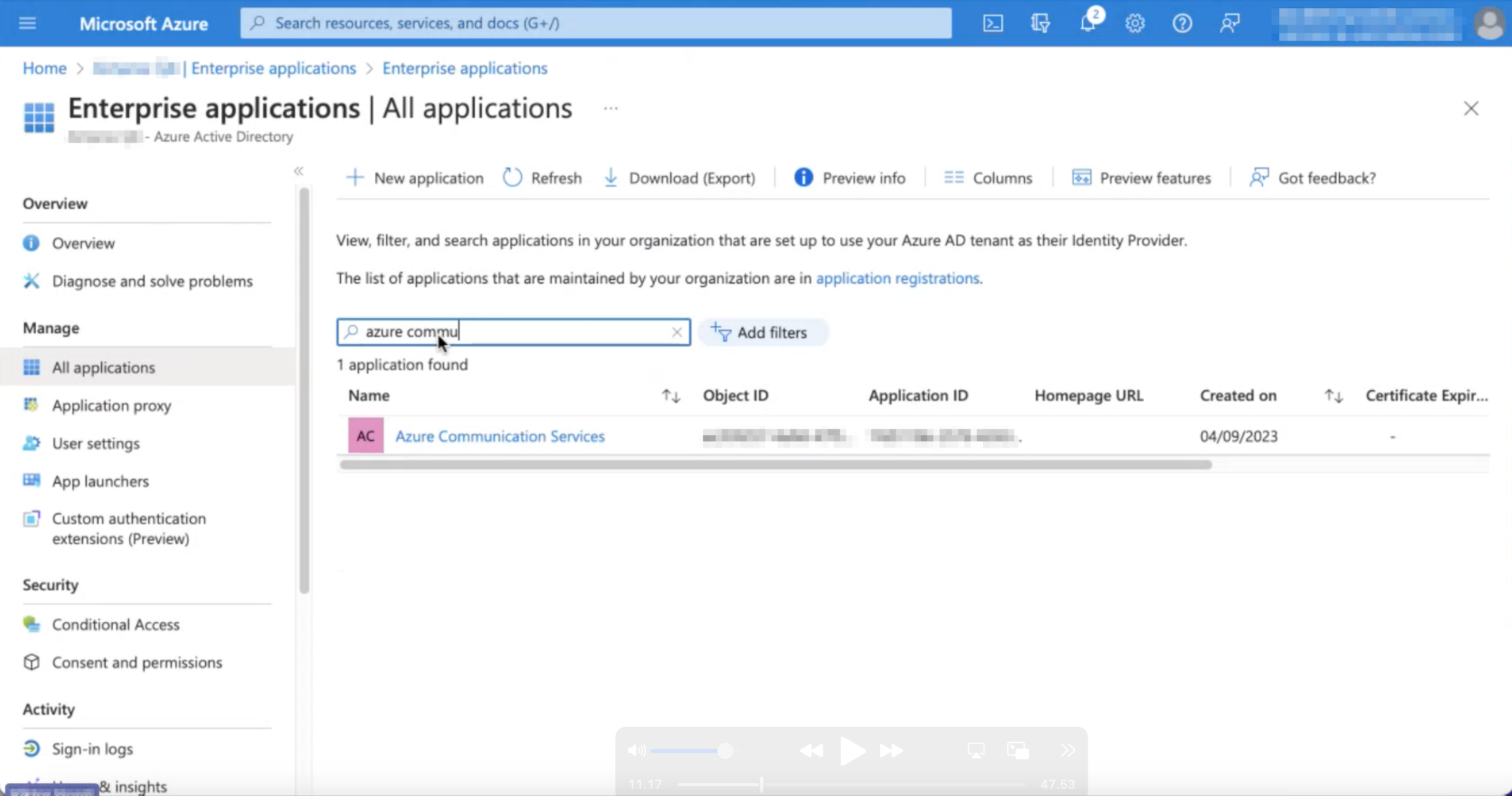Image resolution: width=1512 pixels, height=796 pixels.
Task: Click the Object ID column header
Action: click(735, 395)
